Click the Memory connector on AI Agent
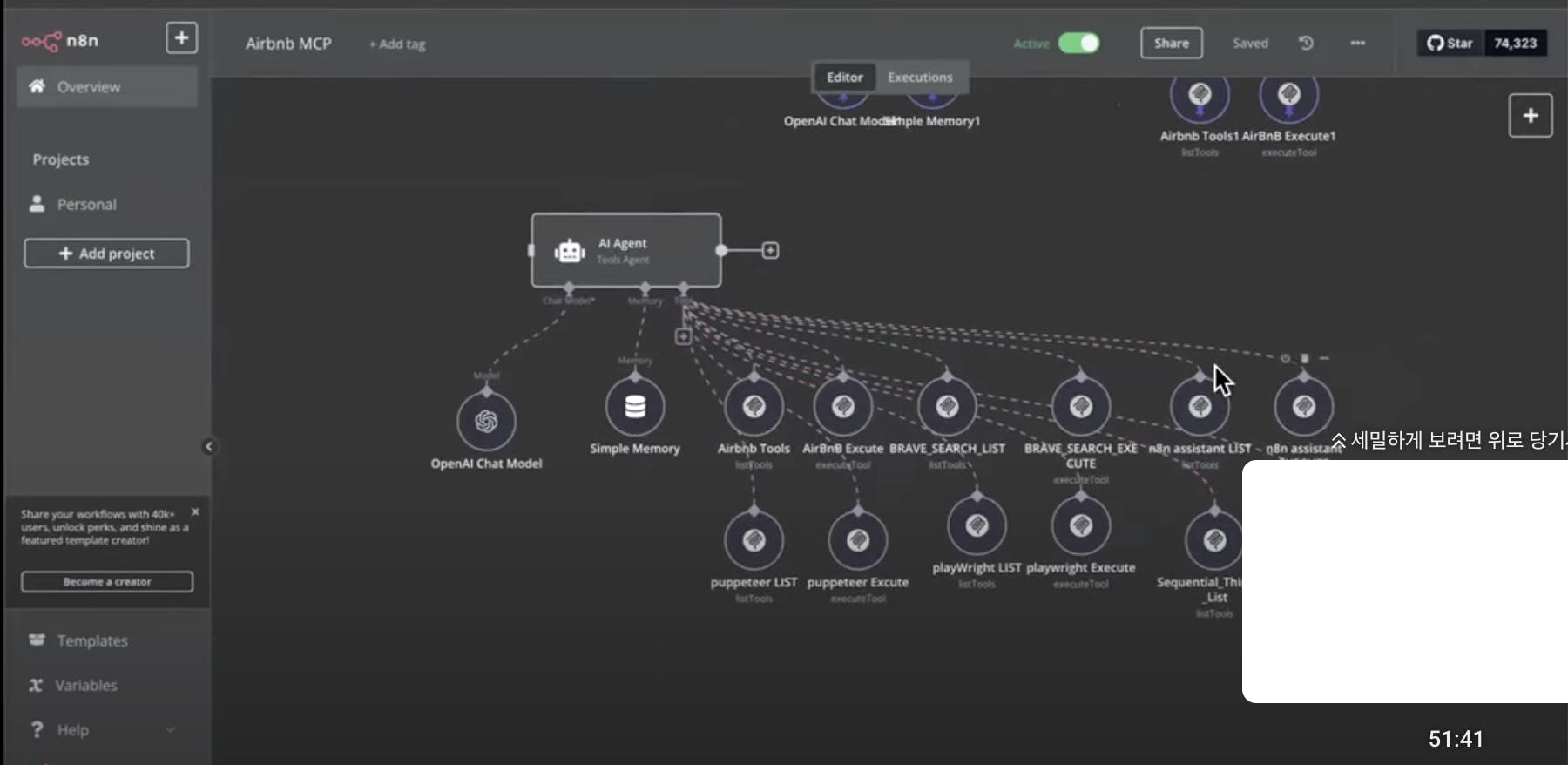Viewport: 1568px width, 765px height. [645, 288]
